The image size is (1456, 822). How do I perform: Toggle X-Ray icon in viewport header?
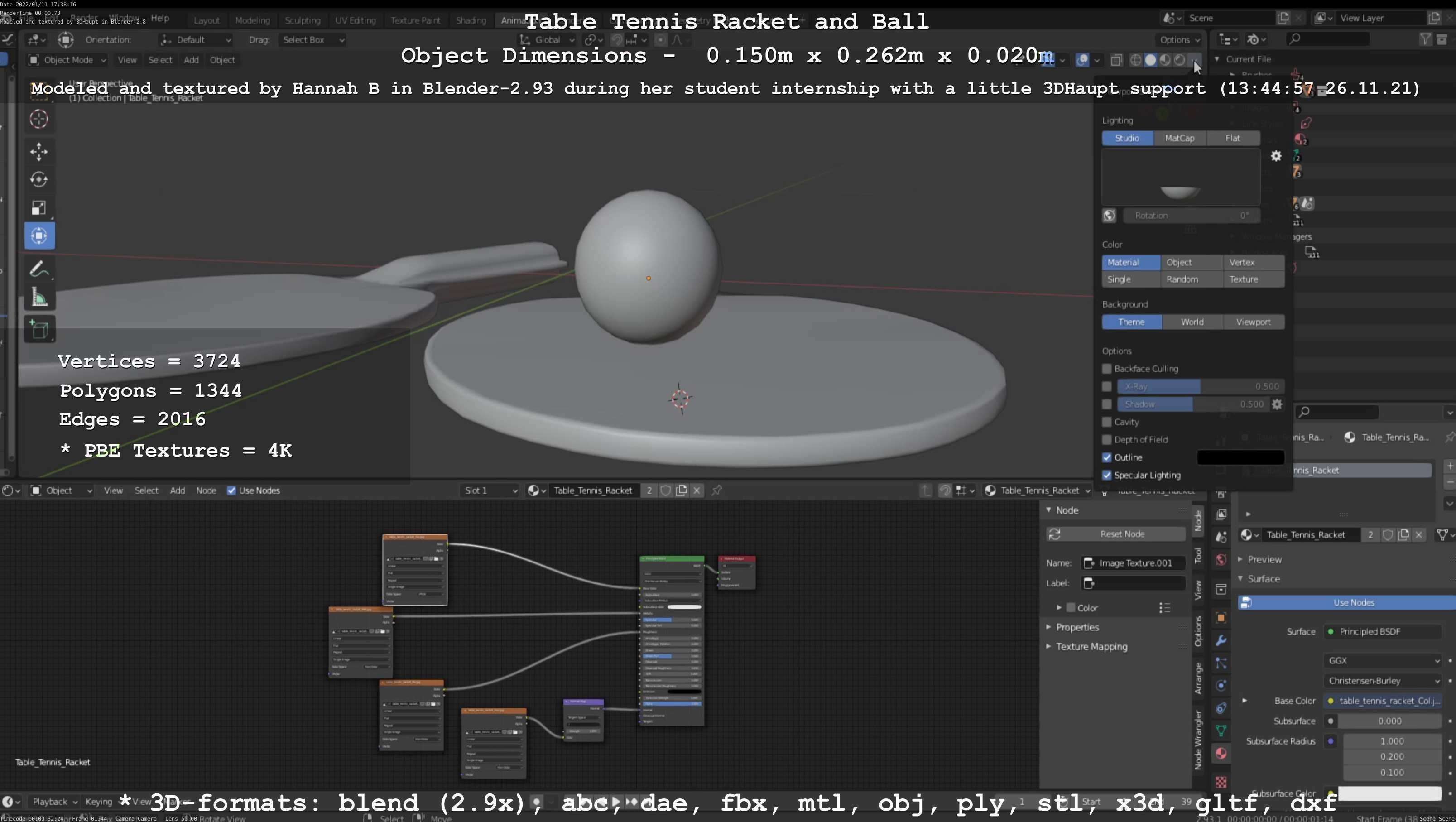[x=1116, y=59]
